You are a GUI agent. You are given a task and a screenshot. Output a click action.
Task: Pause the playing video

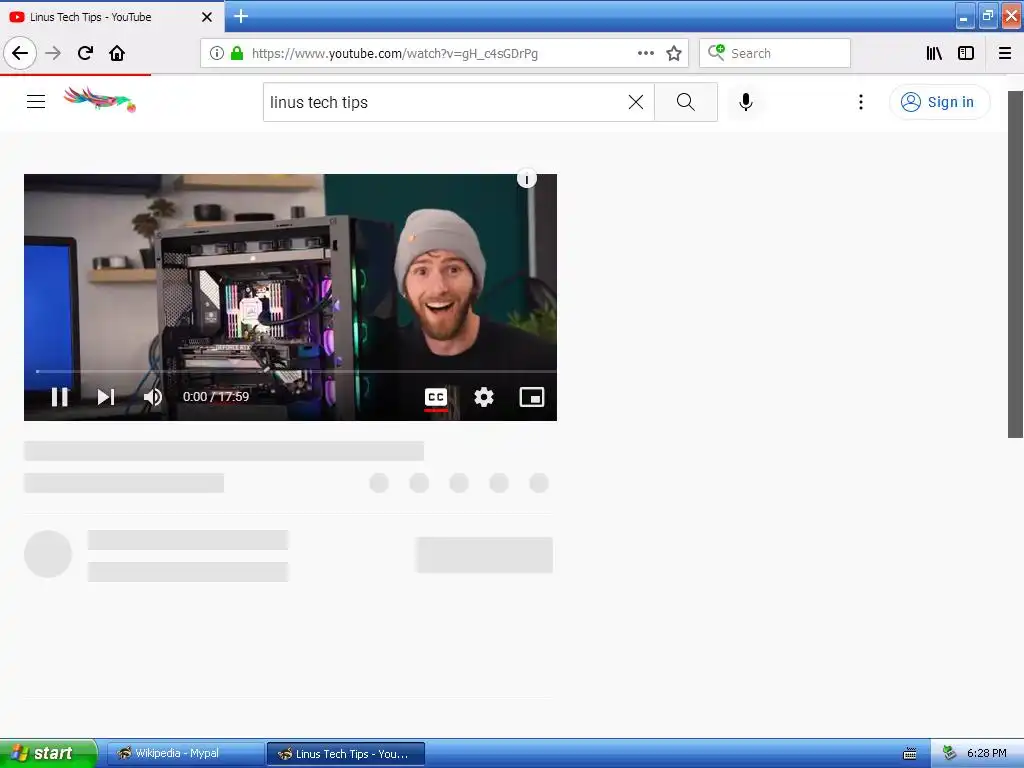pyautogui.click(x=59, y=396)
